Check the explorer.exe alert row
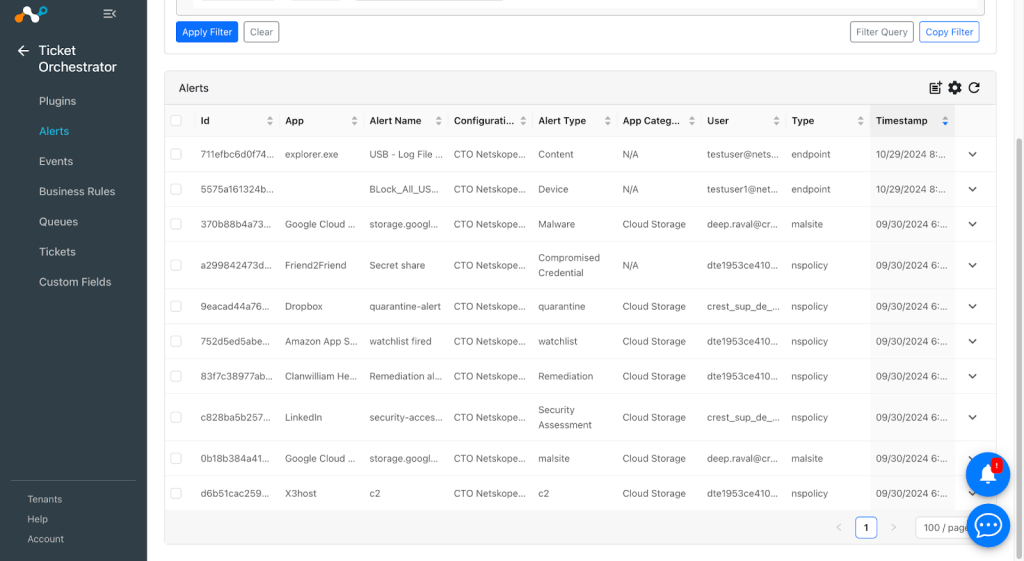Image resolution: width=1024 pixels, height=561 pixels. click(x=176, y=154)
